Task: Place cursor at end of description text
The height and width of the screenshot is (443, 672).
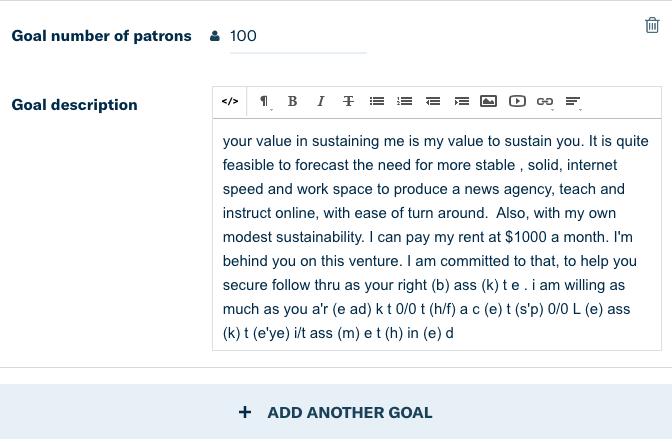Action: 455,333
